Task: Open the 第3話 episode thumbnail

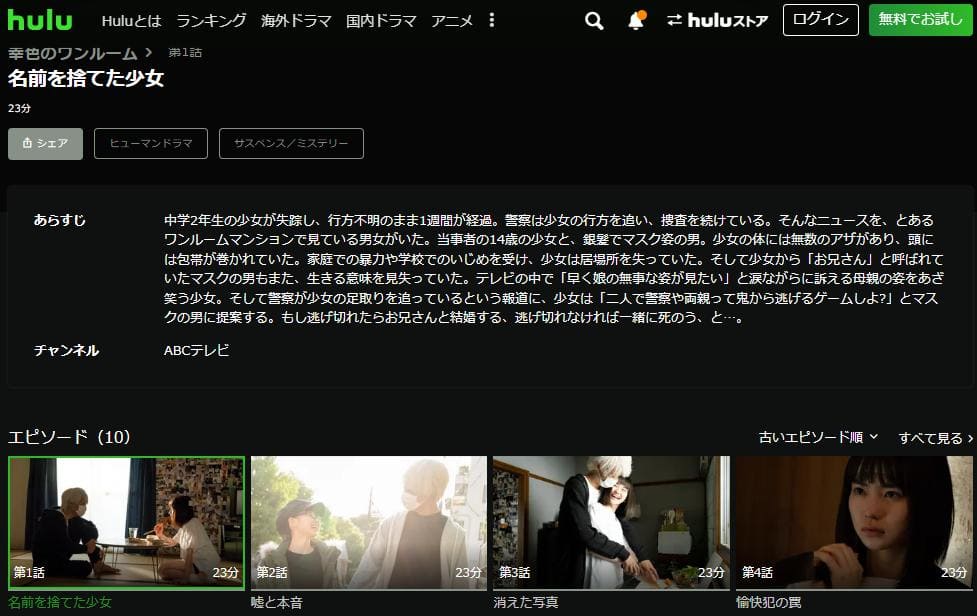Action: (x=611, y=523)
